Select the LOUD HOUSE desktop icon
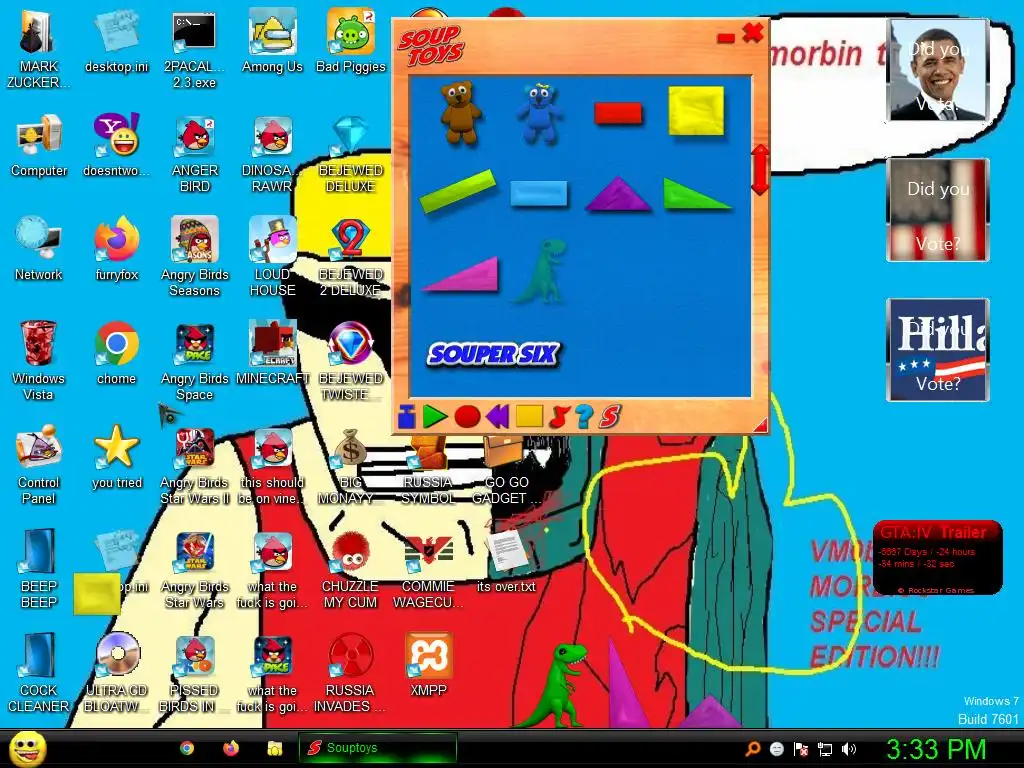1024x768 pixels. pos(272,257)
